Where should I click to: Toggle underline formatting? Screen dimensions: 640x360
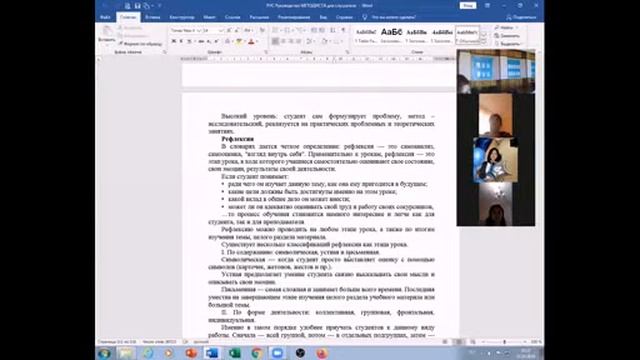click(x=189, y=41)
